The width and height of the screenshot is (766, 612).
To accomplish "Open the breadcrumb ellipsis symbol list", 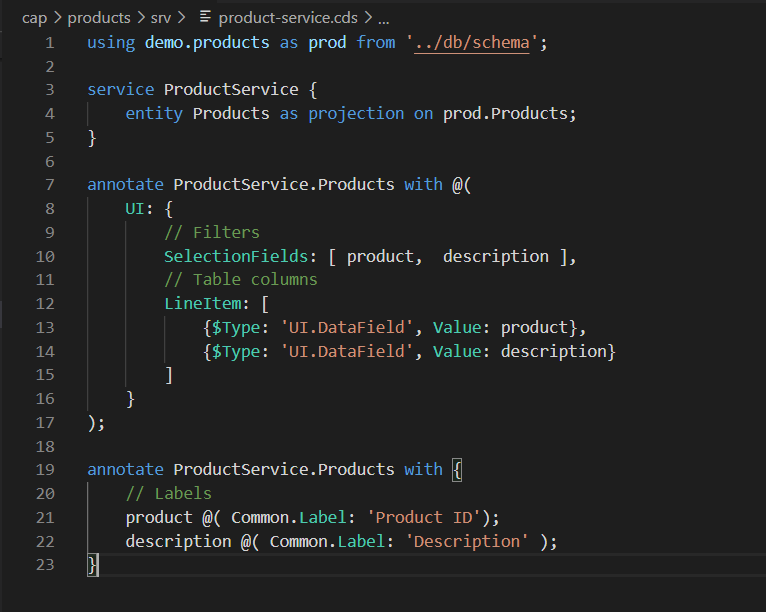I will pyautogui.click(x=383, y=21).
